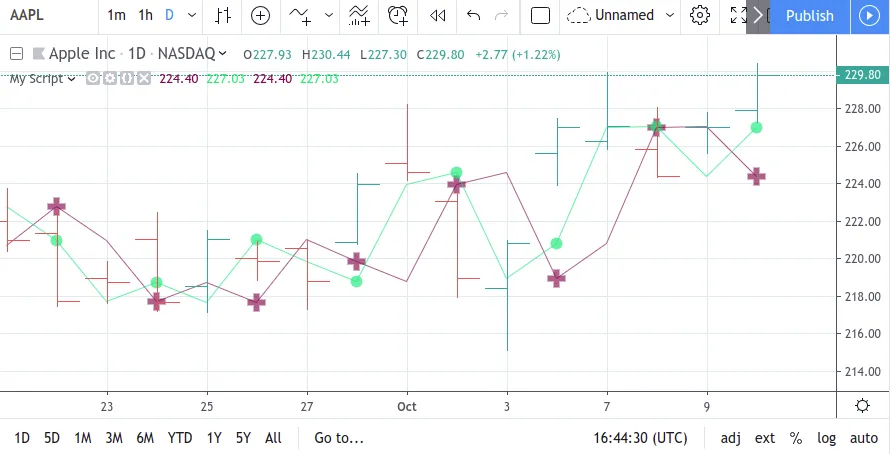Start bar replay with rewind icon

click(437, 15)
